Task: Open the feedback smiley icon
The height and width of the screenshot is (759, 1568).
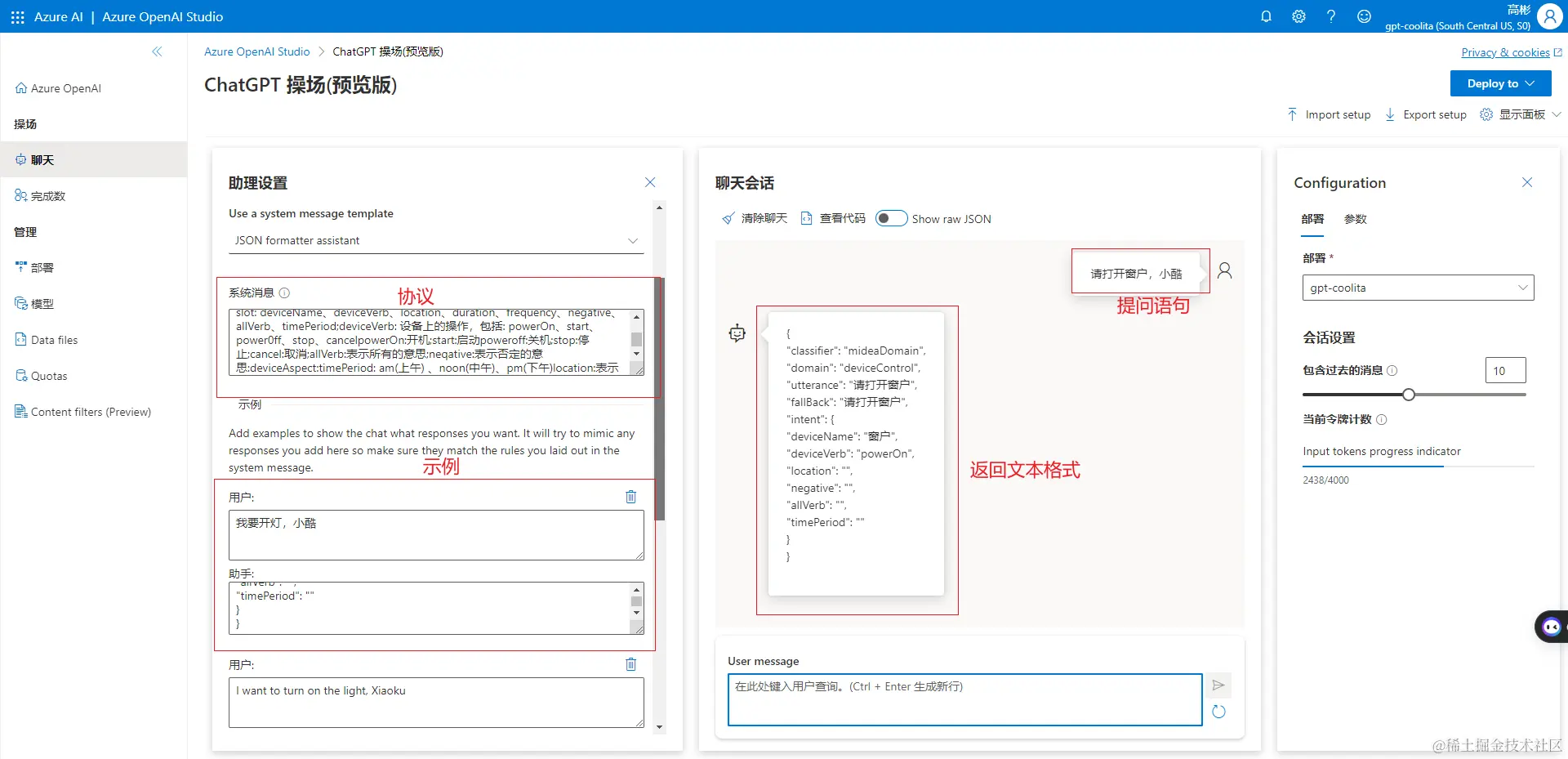Action: 1364,16
